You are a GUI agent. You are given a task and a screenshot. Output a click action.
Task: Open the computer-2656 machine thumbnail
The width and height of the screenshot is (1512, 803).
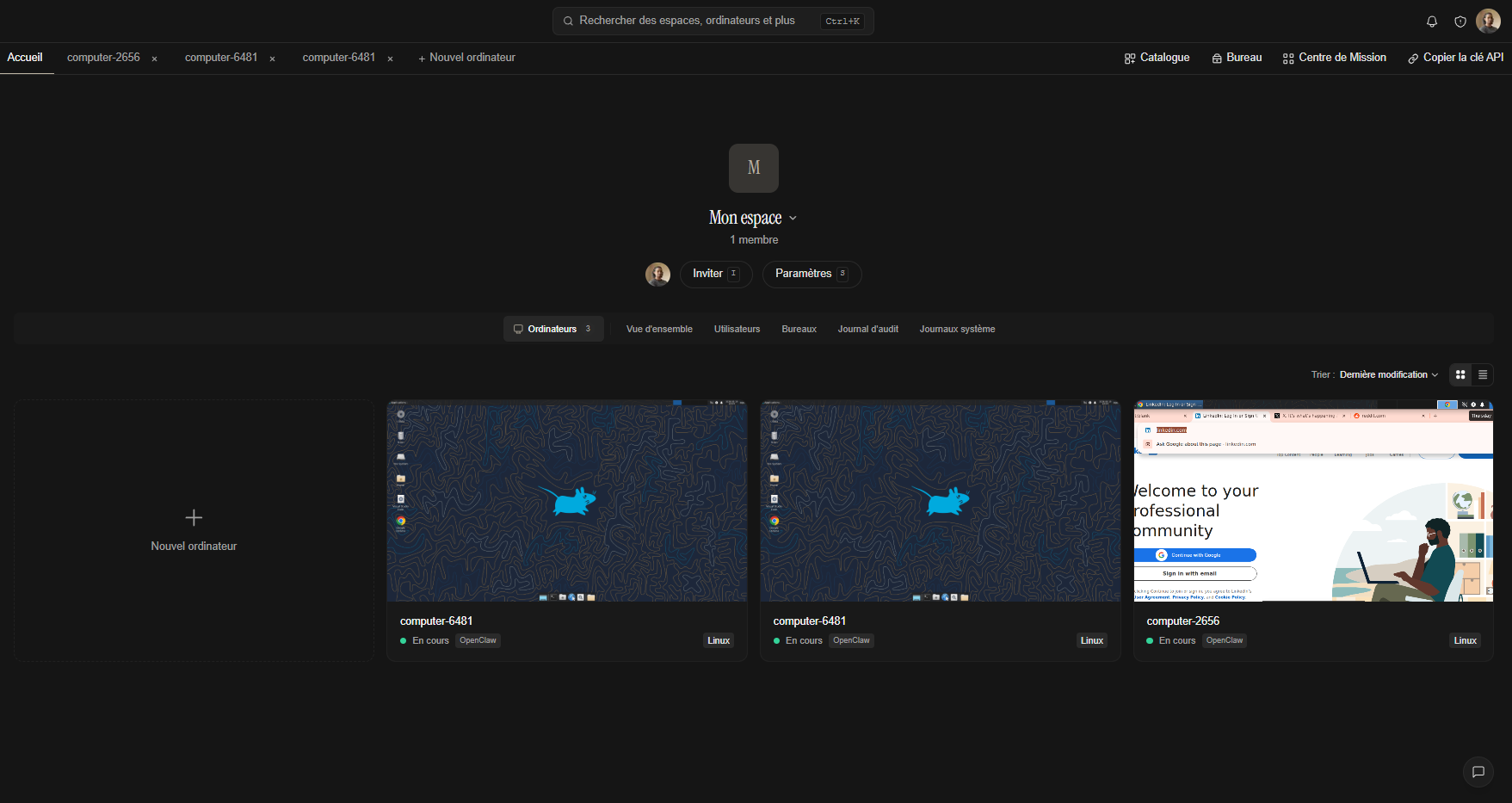click(x=1313, y=502)
